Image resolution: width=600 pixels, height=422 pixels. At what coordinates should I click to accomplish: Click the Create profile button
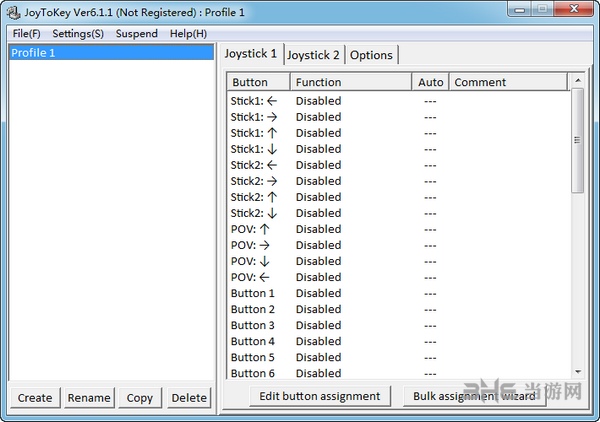[x=35, y=398]
